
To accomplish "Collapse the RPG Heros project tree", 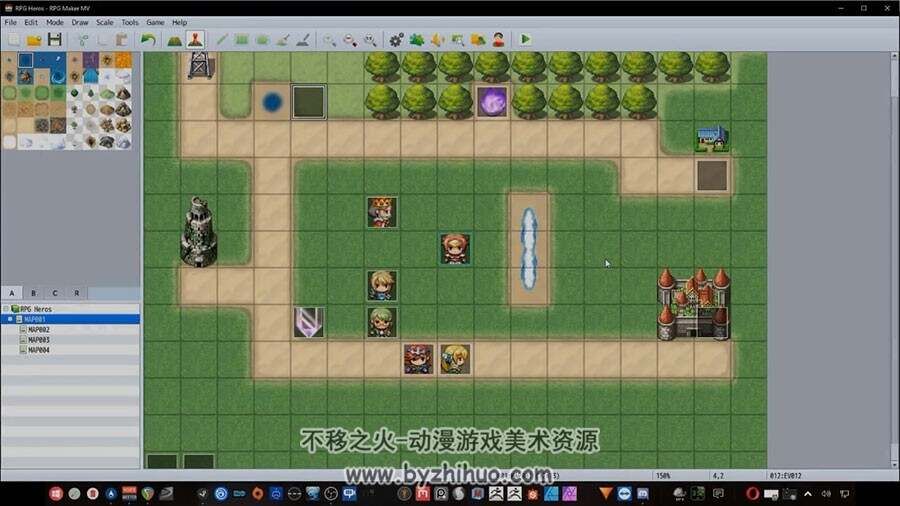I will pos(6,309).
